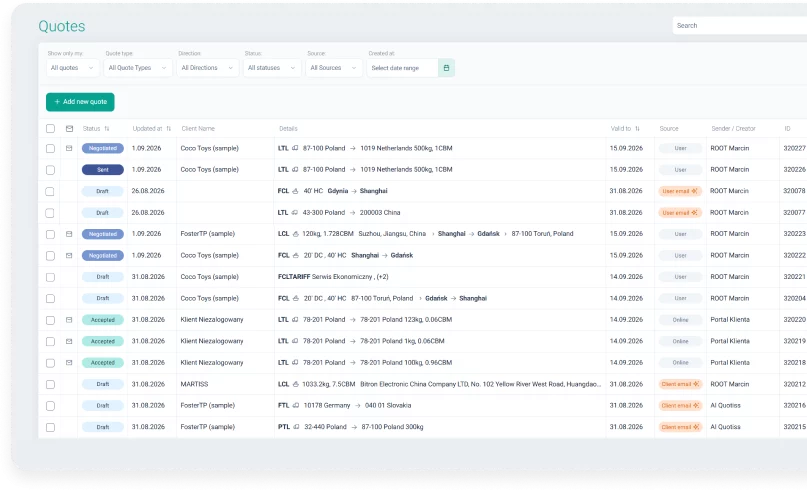The height and width of the screenshot is (490, 807).
Task: Sort by Updated at column arrows
Action: coord(168,129)
